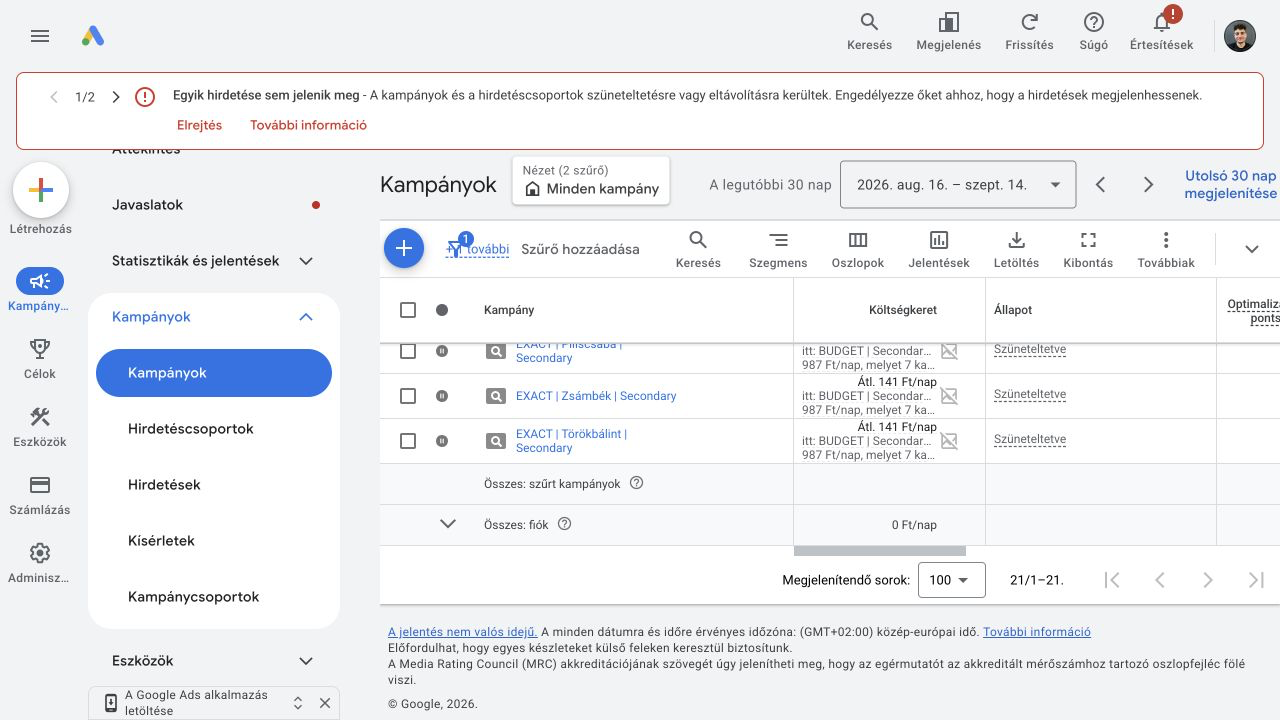Open the date range dropdown
1280x720 pixels.
tap(958, 184)
